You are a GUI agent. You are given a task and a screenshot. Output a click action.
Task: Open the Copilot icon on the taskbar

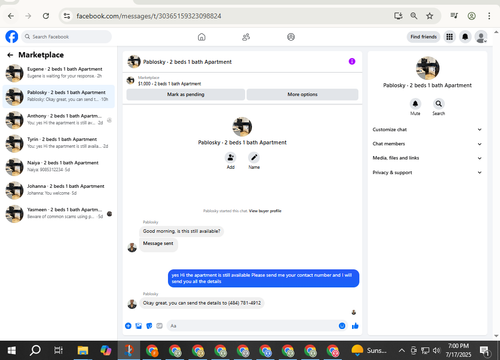pyautogui.click(x=106, y=350)
